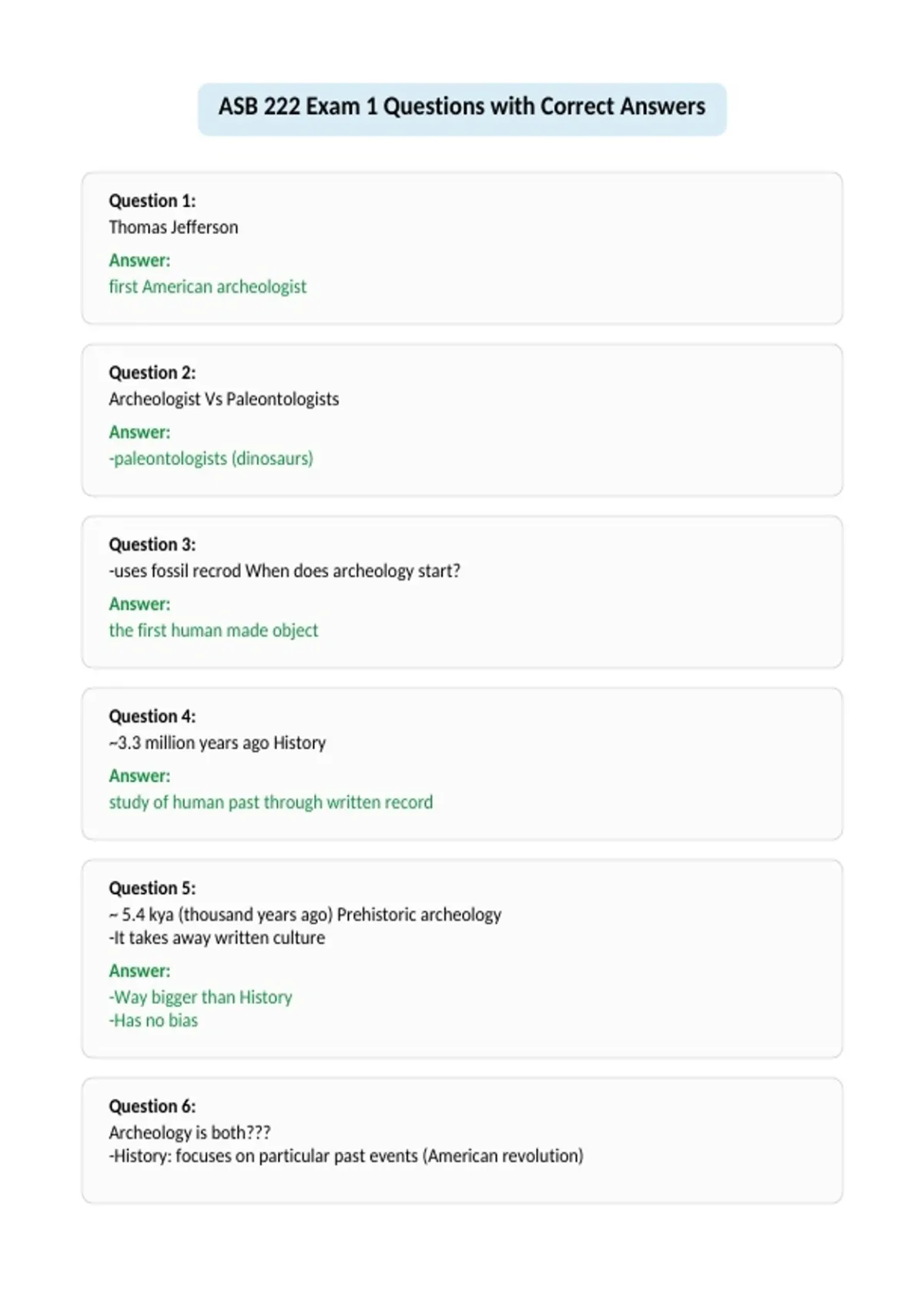Viewport: 924px width, 1309px height.
Task: Click the answer '-paleontologists (dinosaurs)'
Action: pyautogui.click(x=211, y=459)
